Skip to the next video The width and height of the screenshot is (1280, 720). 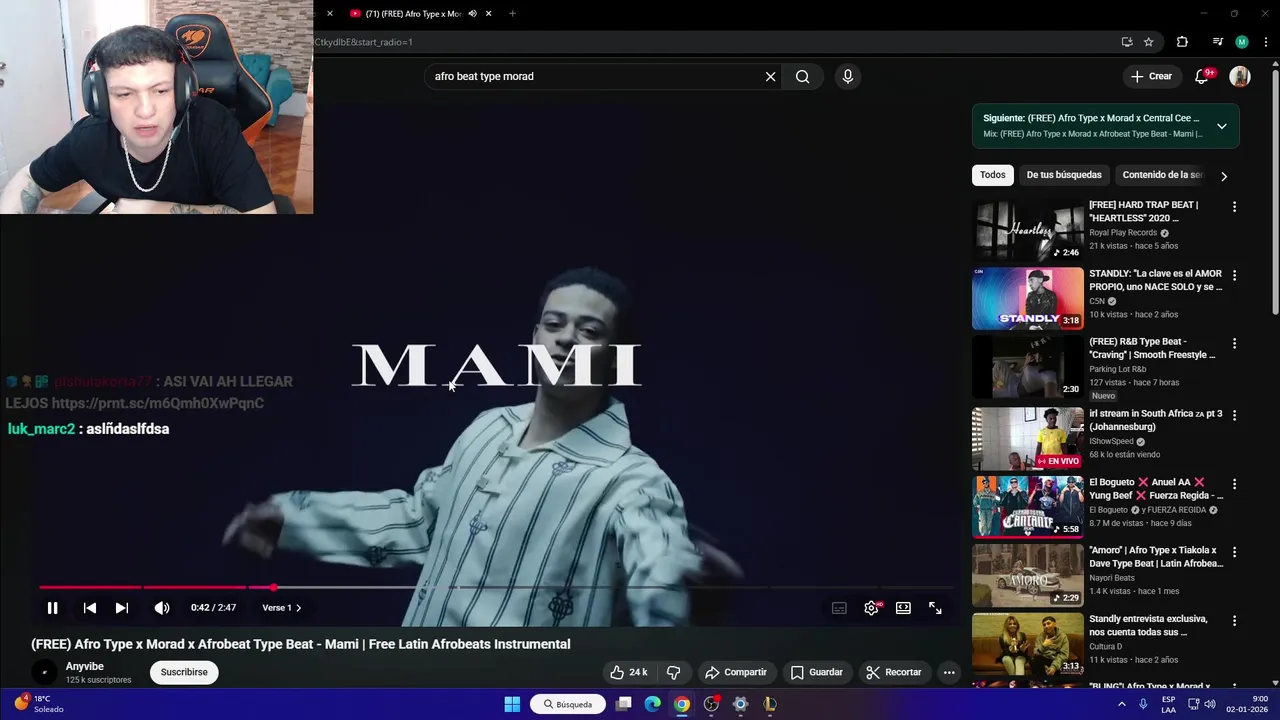coord(122,608)
